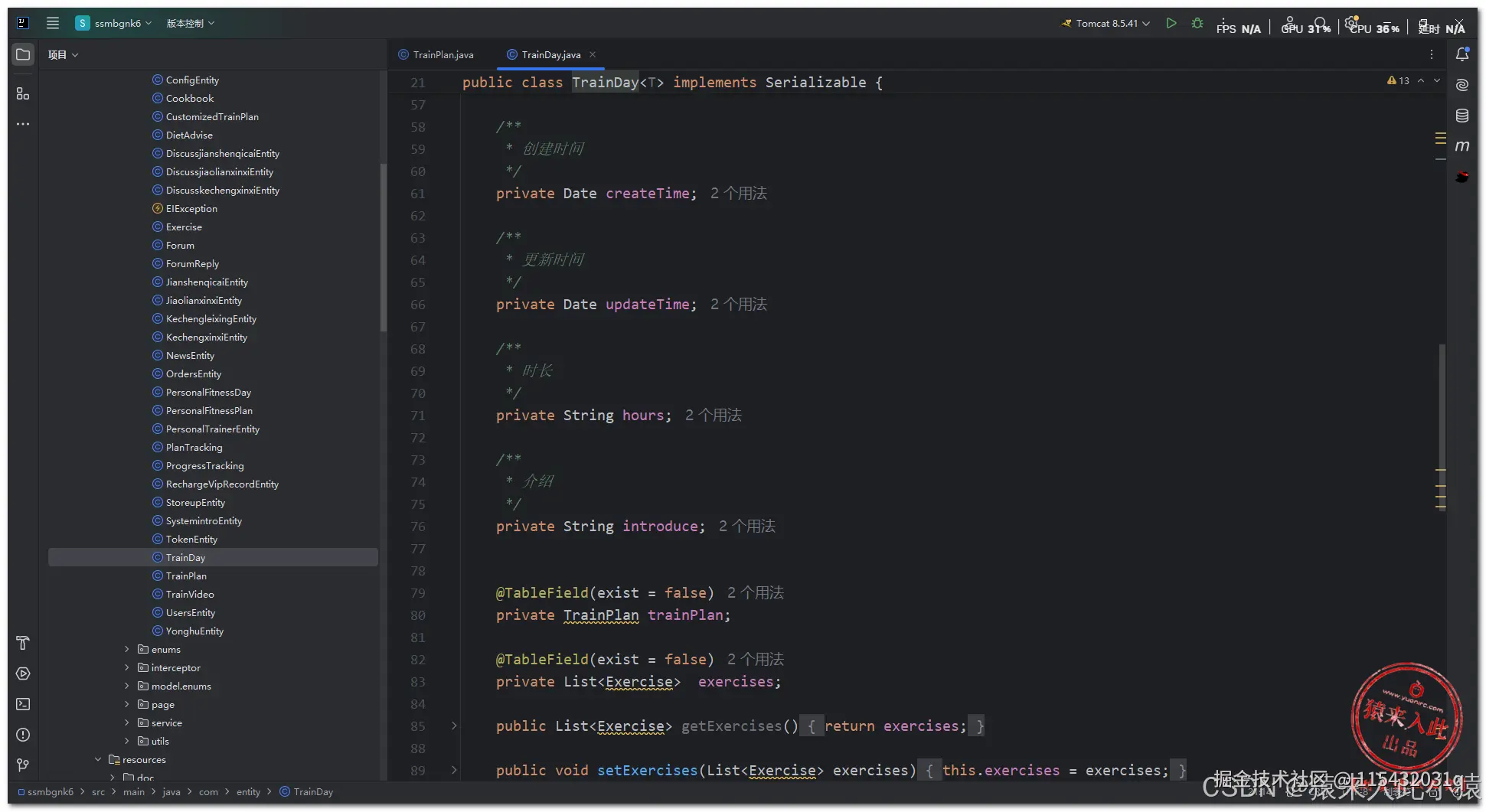Click TrainDay in the breadcrumb bar
Screen dimensions: 1486x812
pyautogui.click(x=306, y=791)
